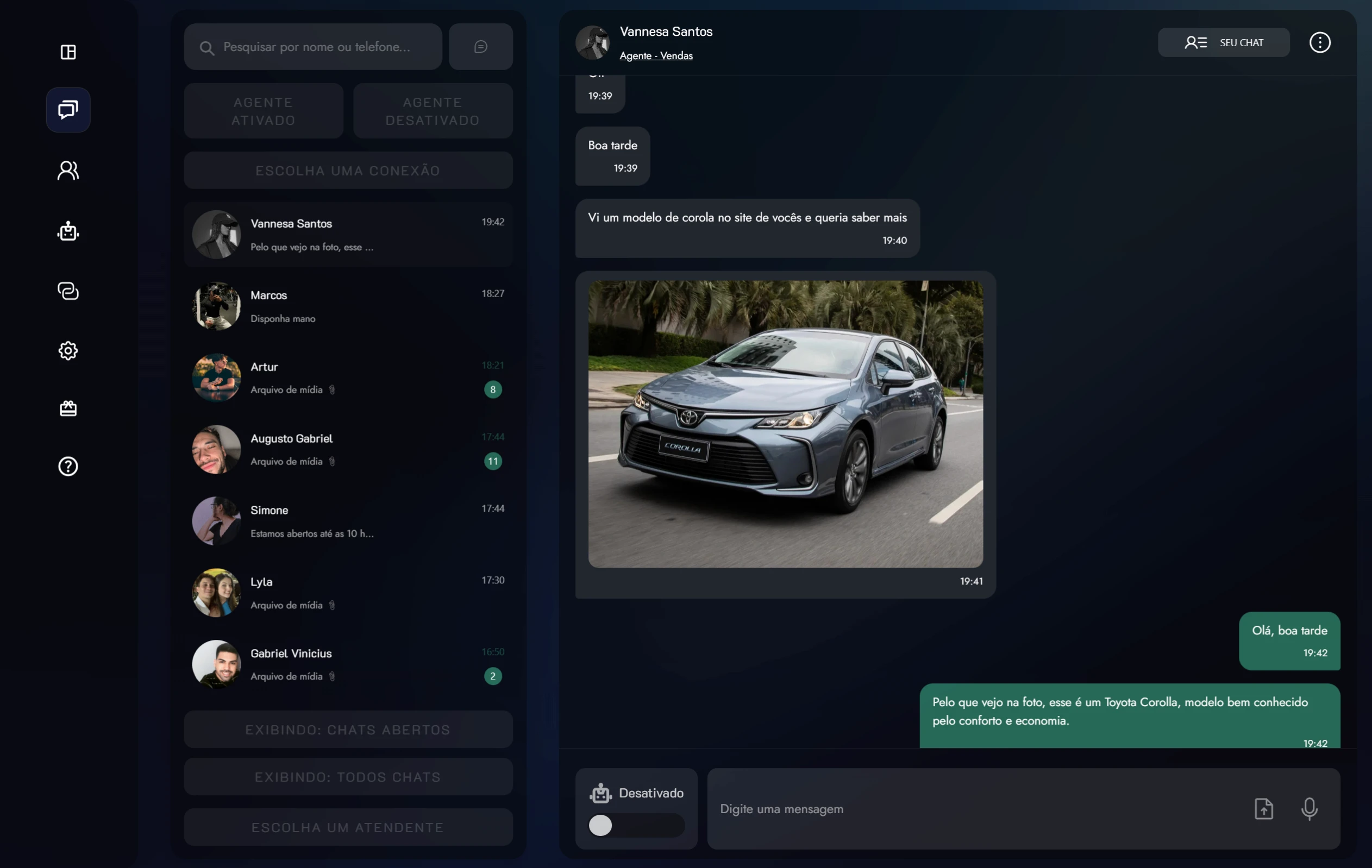Click the file upload attachment icon
This screenshot has width=1372, height=868.
1263,808
